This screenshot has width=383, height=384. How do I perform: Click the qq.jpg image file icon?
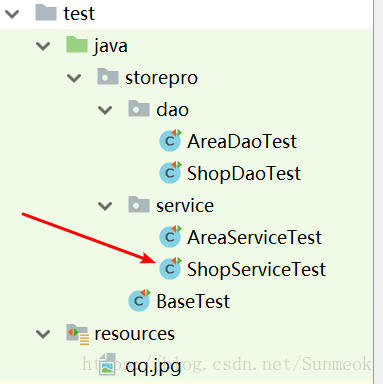pos(107,365)
